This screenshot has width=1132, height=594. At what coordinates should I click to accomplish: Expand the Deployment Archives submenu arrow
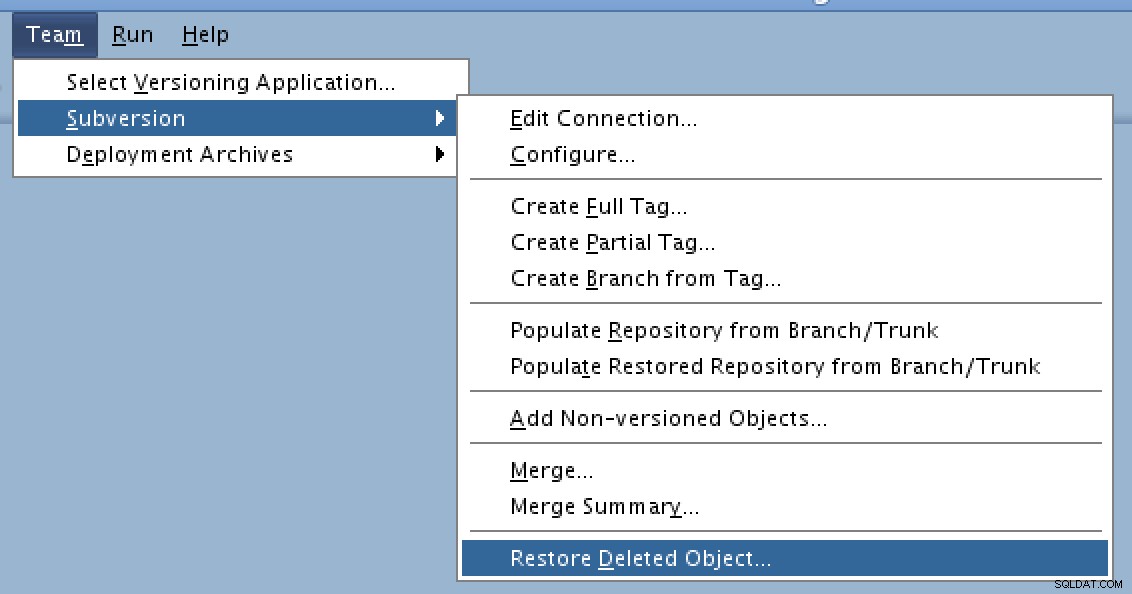[x=440, y=154]
